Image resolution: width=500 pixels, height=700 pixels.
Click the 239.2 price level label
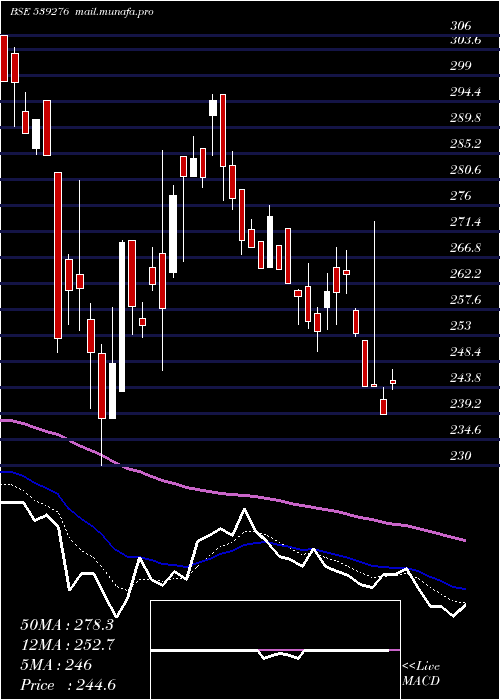point(465,404)
